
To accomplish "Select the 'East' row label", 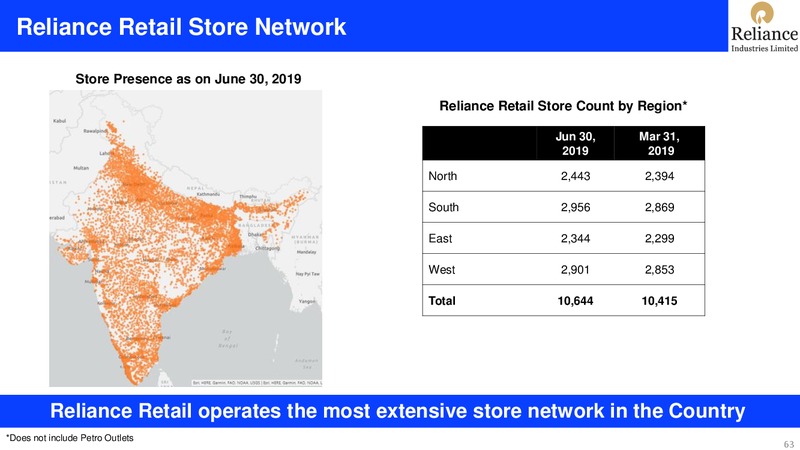I will [440, 238].
